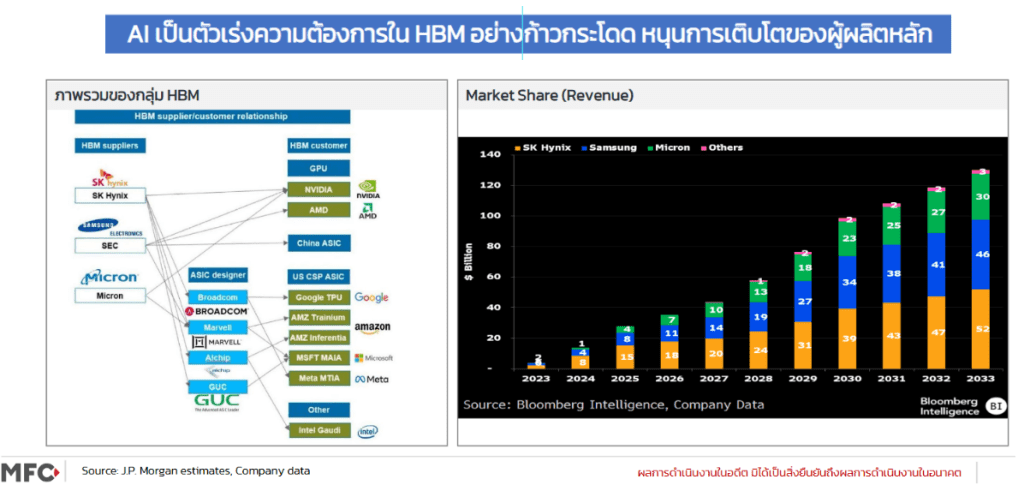This screenshot has height=485, width=1024.
Task: Click the Micron green legend entry
Action: (668, 147)
